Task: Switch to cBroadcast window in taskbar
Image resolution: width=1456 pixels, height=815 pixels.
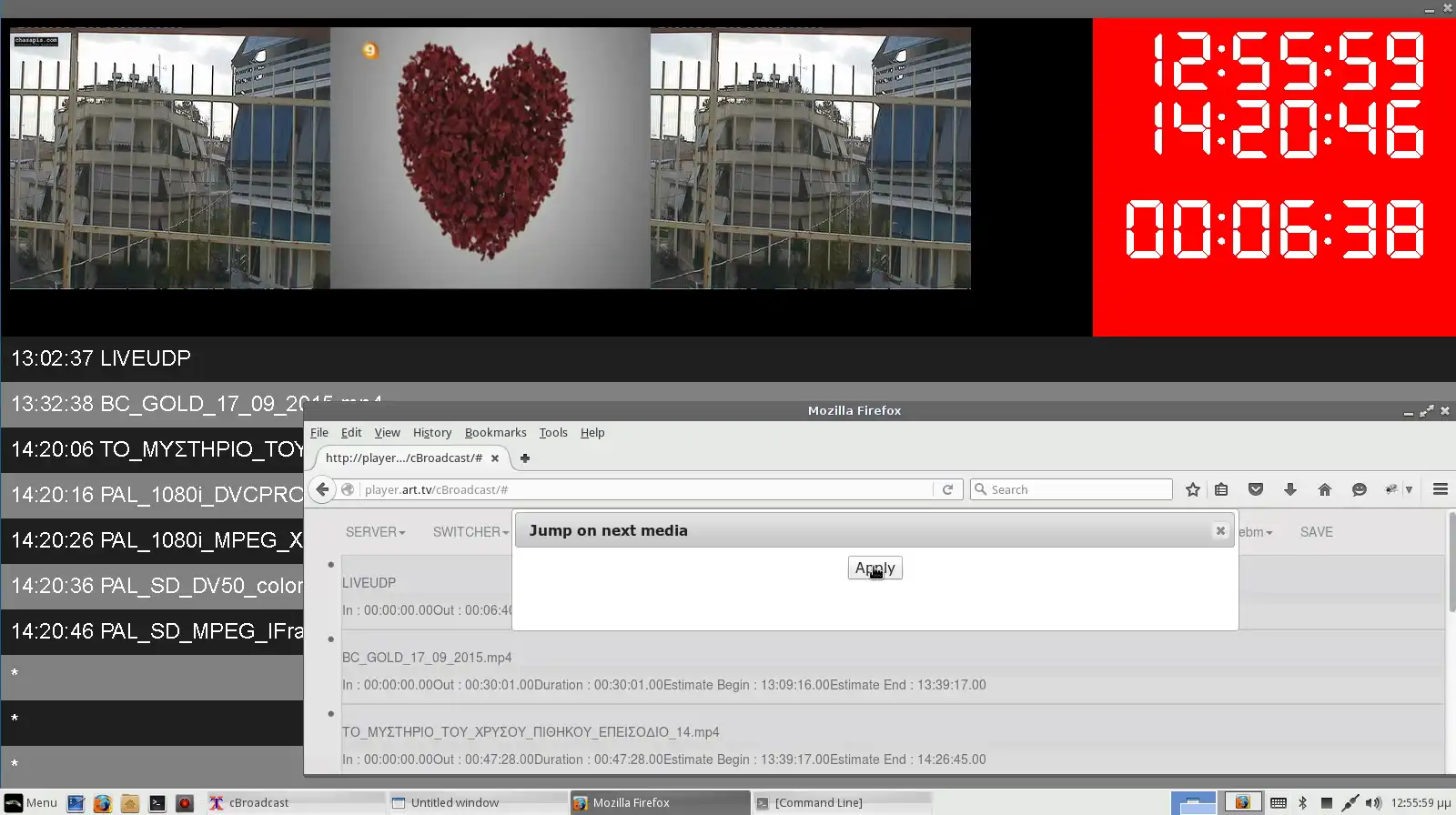Action: (x=295, y=803)
